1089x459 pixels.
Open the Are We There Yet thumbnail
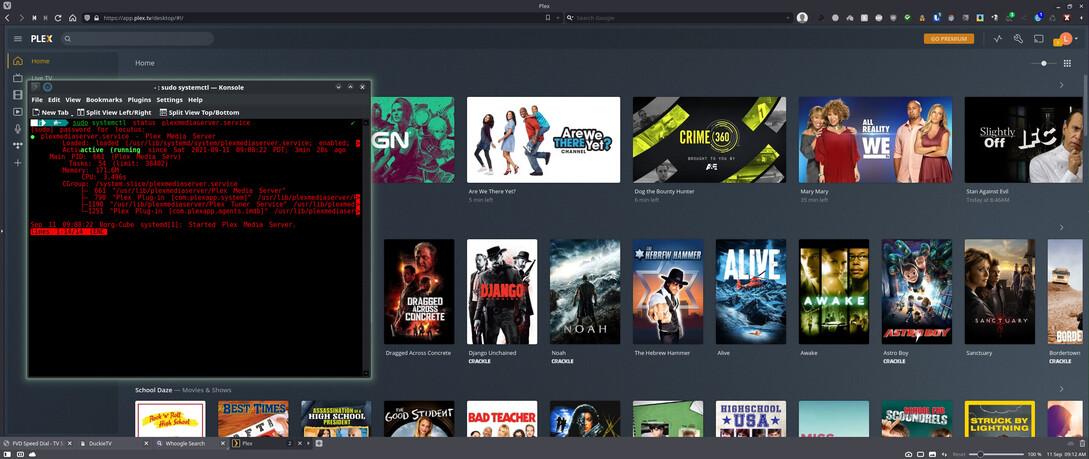[x=543, y=140]
